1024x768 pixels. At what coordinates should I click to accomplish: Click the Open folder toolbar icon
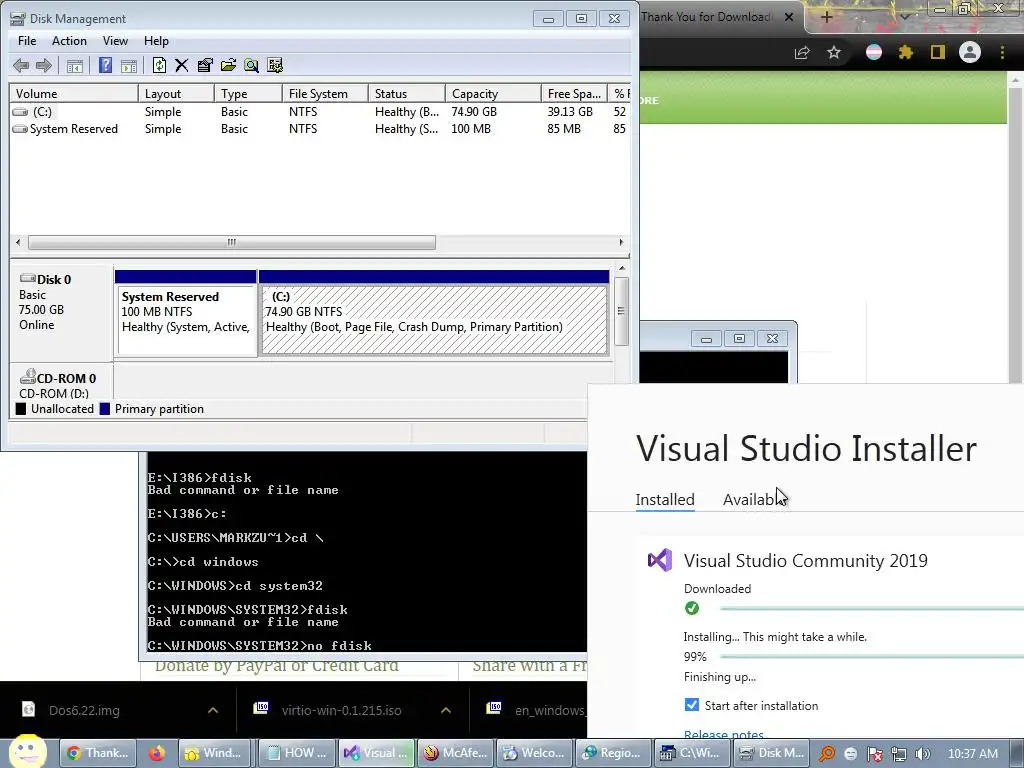pyautogui.click(x=228, y=65)
